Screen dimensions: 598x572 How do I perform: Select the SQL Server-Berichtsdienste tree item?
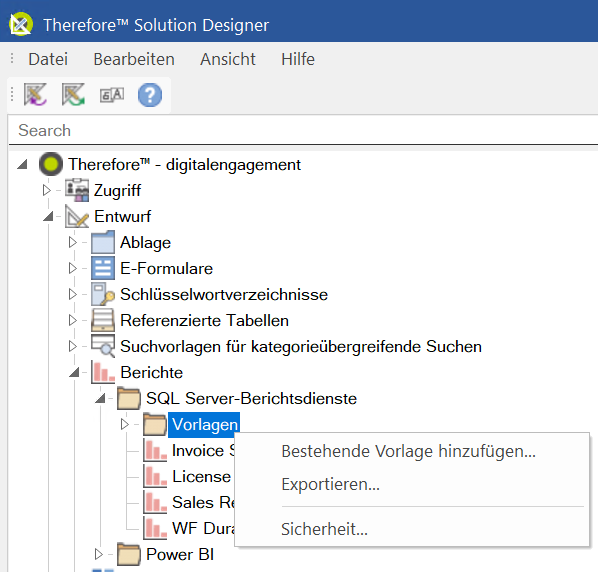[x=251, y=398]
